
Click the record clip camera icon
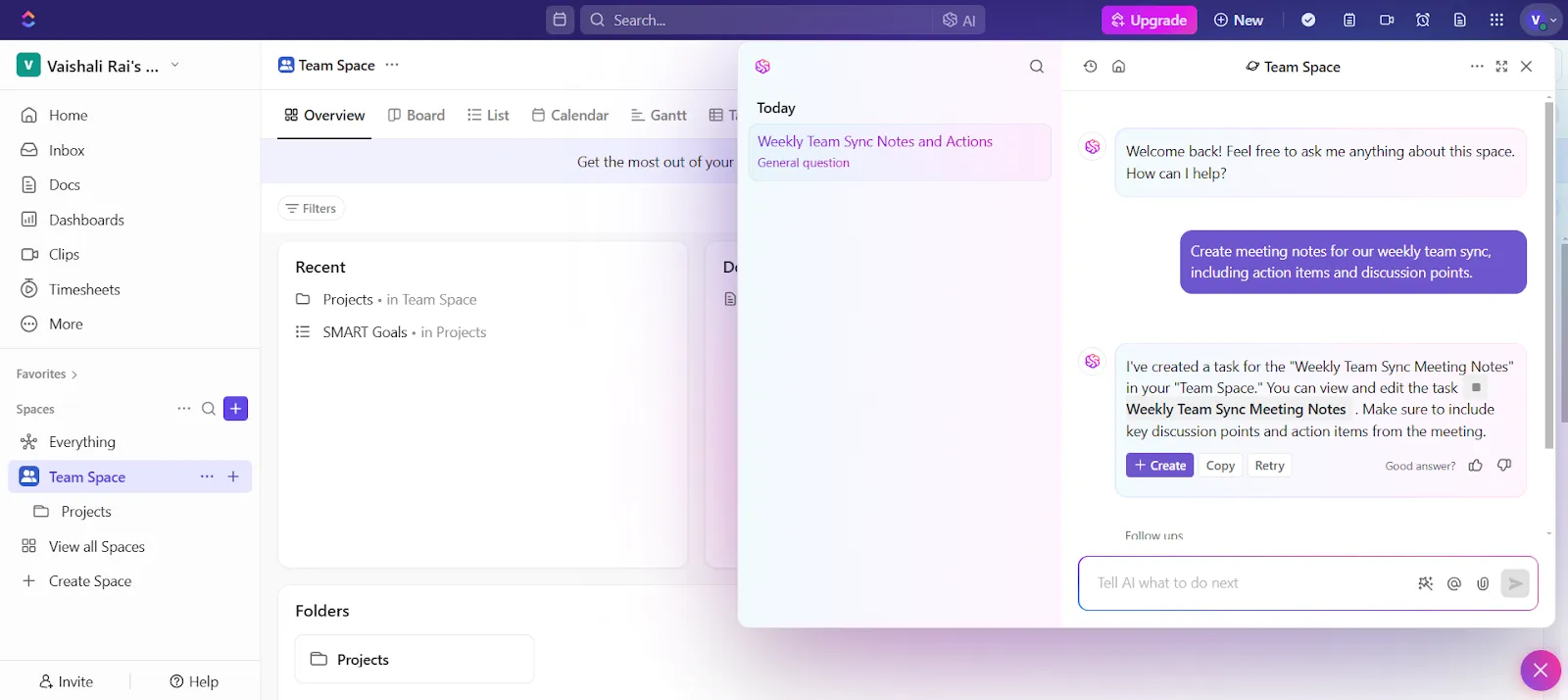pos(1387,20)
